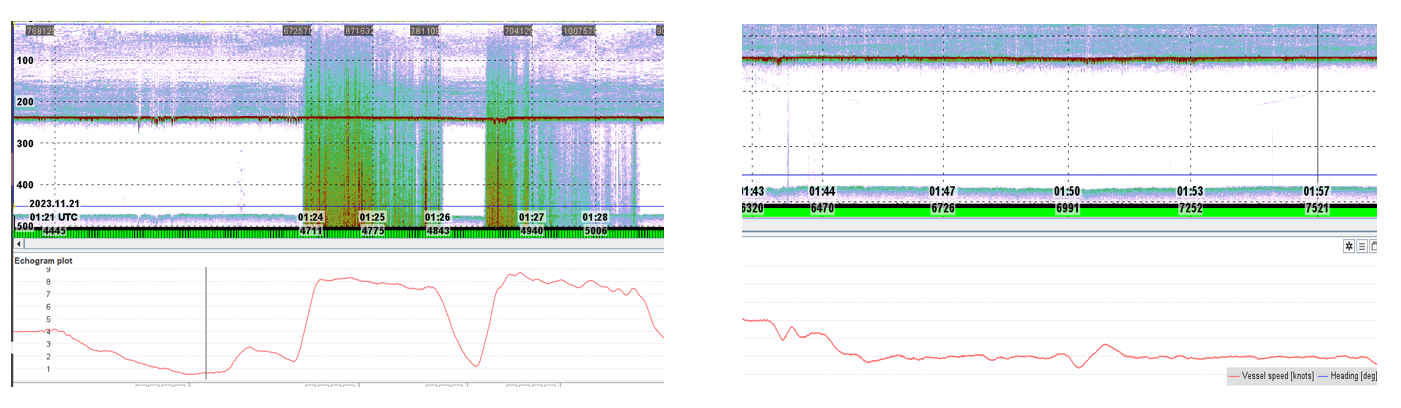Viewport: 1401px width, 408px height.
Task: Click the 9 value on the speed axis
Action: [46, 270]
